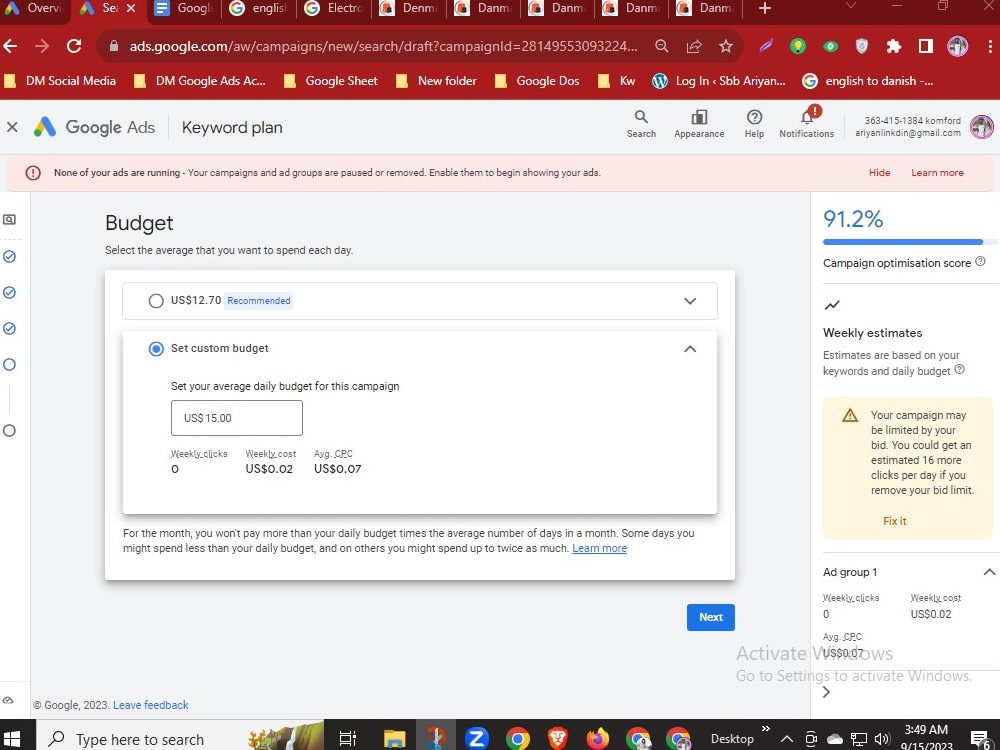Open the Google Sheet bookmark folder
This screenshot has width=1000, height=750.
332,81
